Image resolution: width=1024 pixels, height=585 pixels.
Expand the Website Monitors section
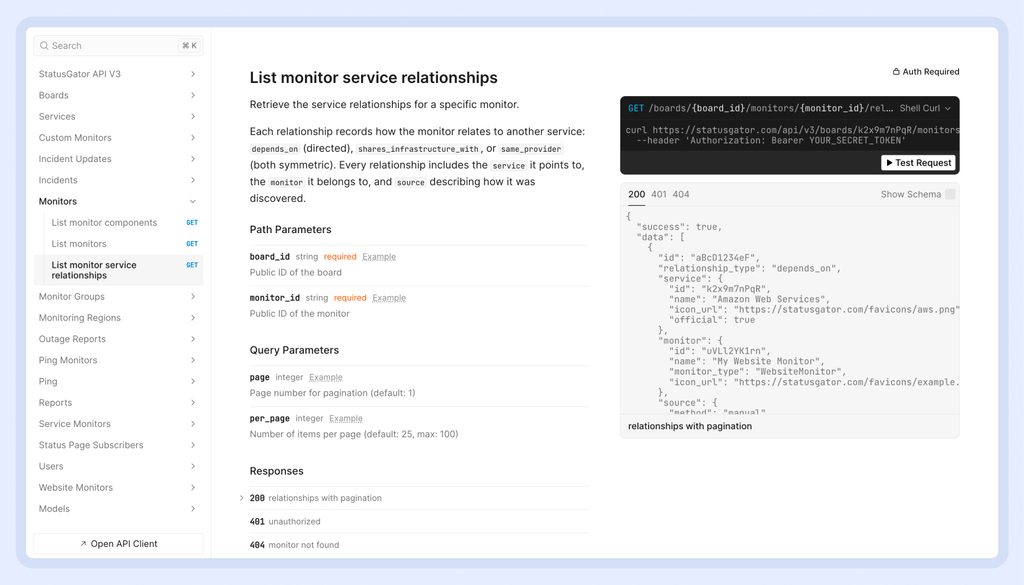pos(193,488)
